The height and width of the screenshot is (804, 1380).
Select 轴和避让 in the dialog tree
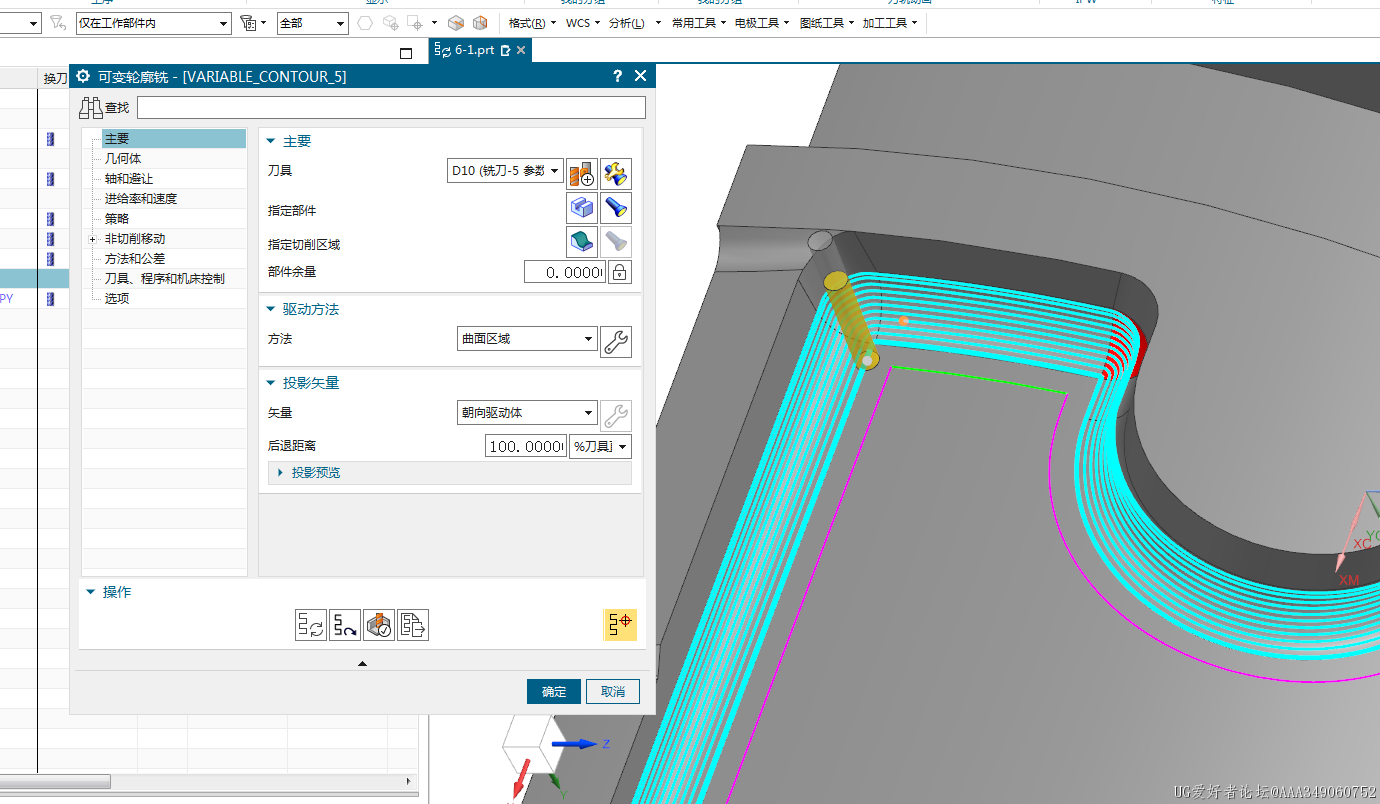pos(129,179)
